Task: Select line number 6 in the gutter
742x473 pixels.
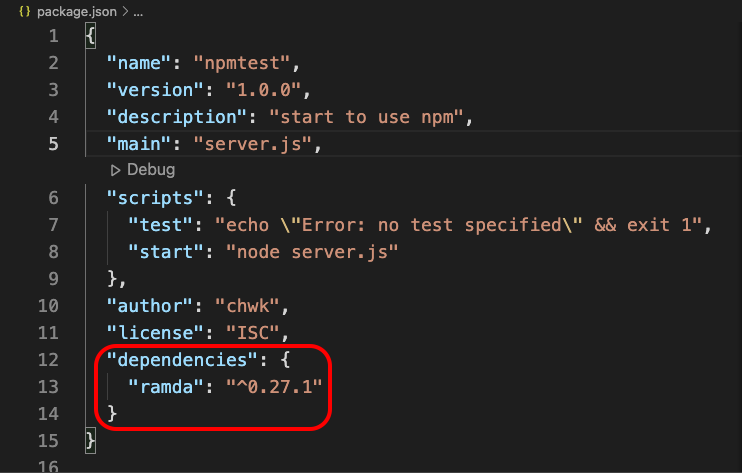Action: point(53,198)
